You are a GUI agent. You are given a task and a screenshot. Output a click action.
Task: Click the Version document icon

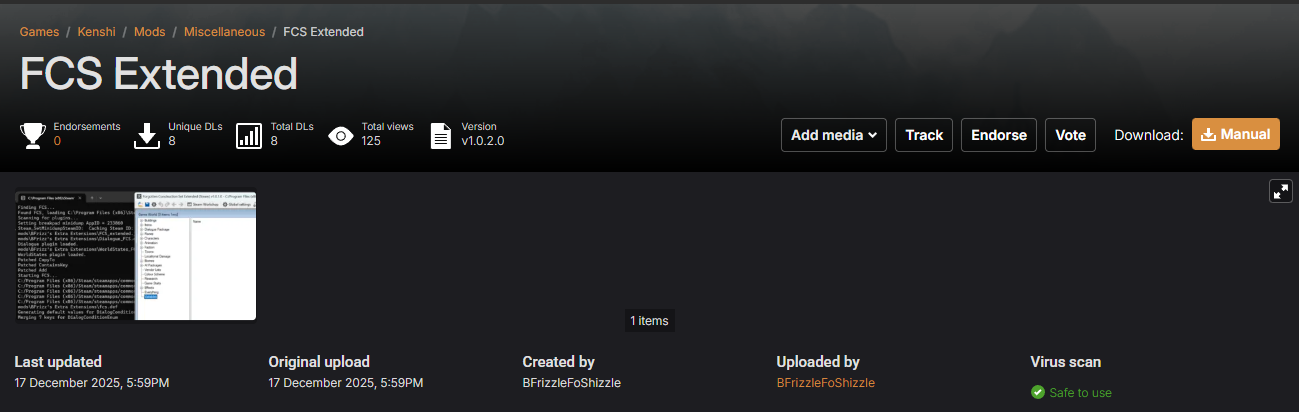(x=441, y=135)
